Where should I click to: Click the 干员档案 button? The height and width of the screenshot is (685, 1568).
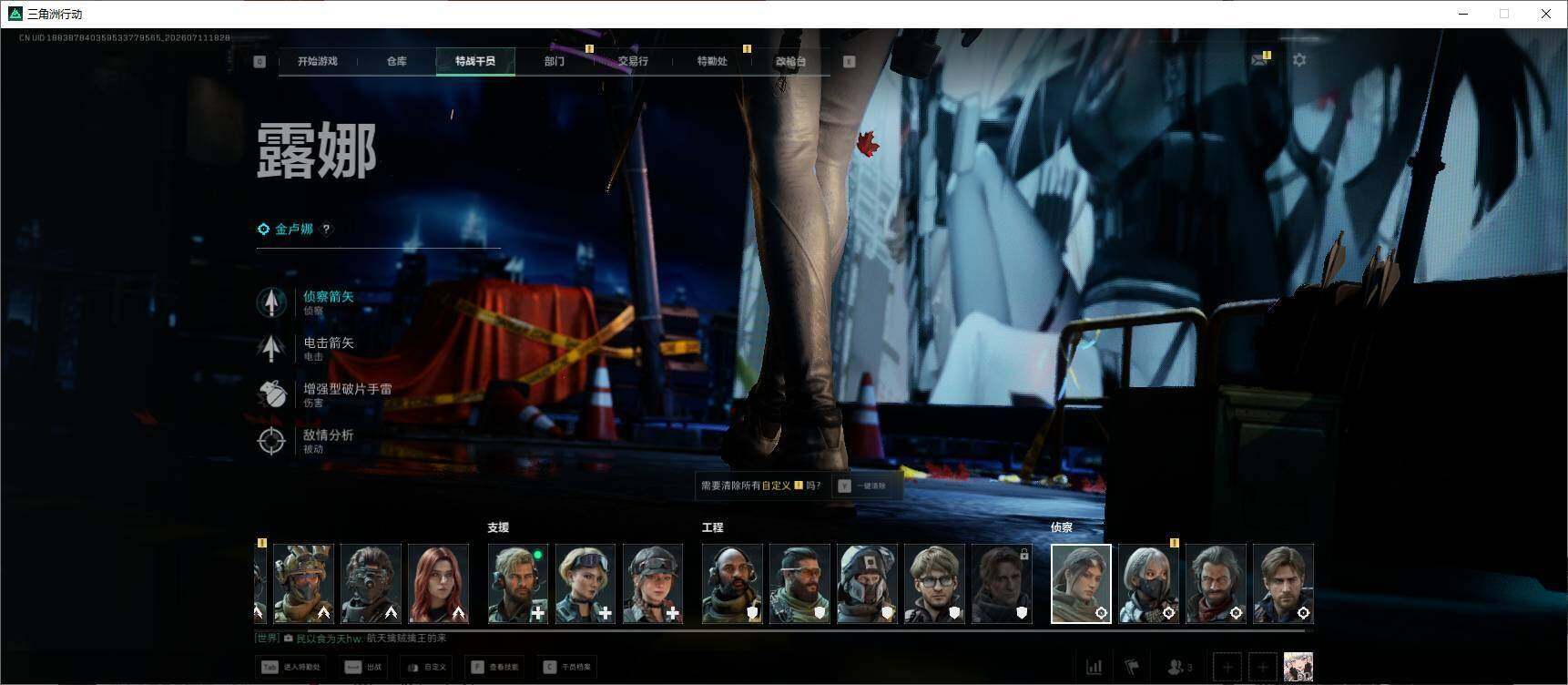click(568, 667)
